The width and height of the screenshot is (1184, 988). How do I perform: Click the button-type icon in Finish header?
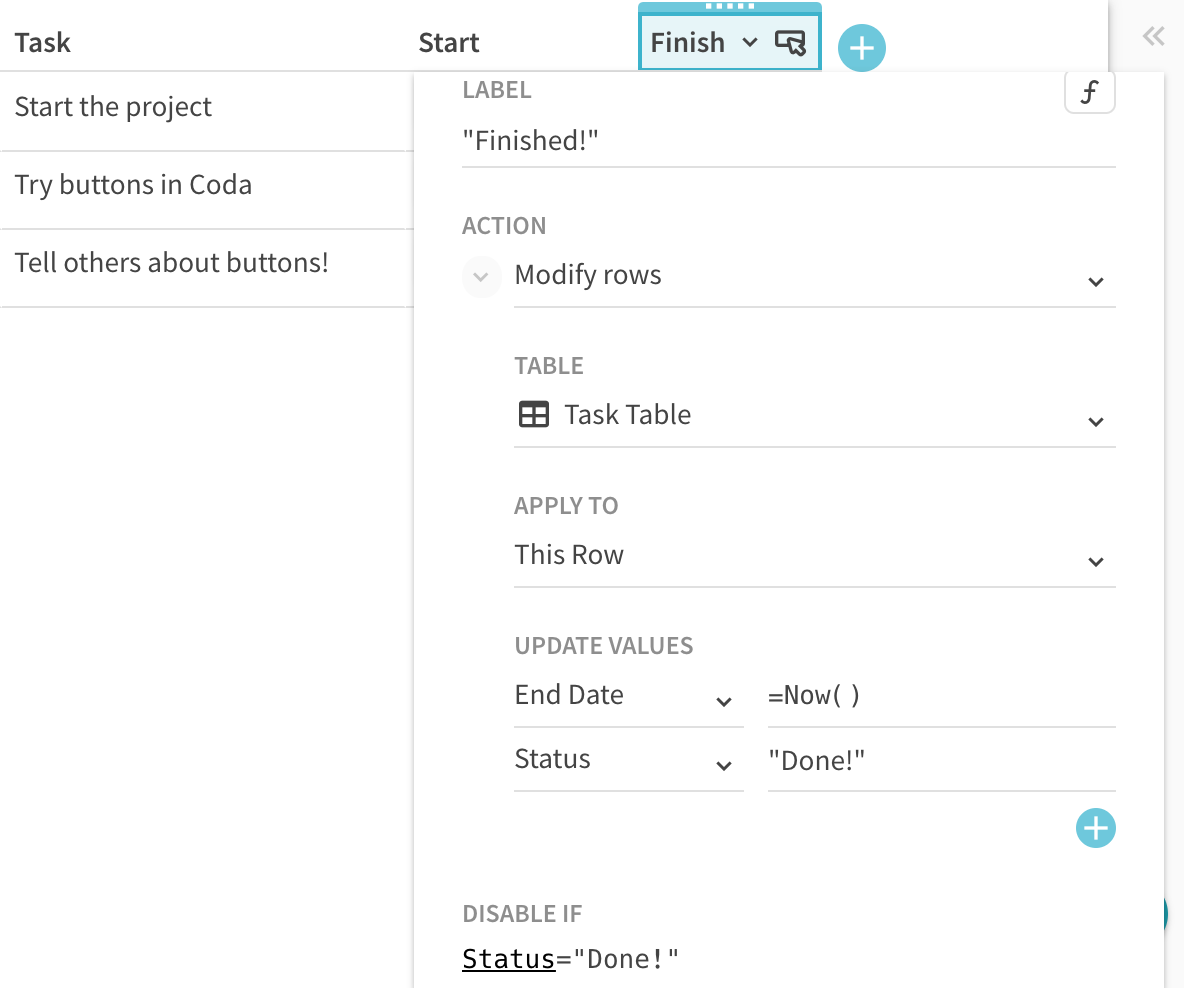click(790, 43)
